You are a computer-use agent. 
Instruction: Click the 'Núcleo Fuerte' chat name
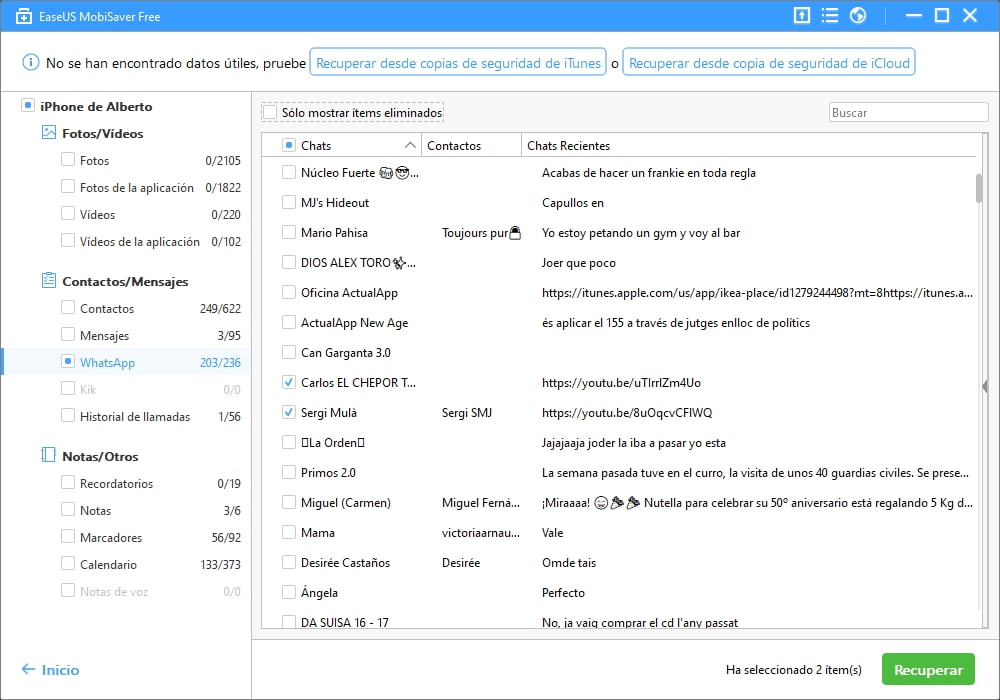coord(360,173)
